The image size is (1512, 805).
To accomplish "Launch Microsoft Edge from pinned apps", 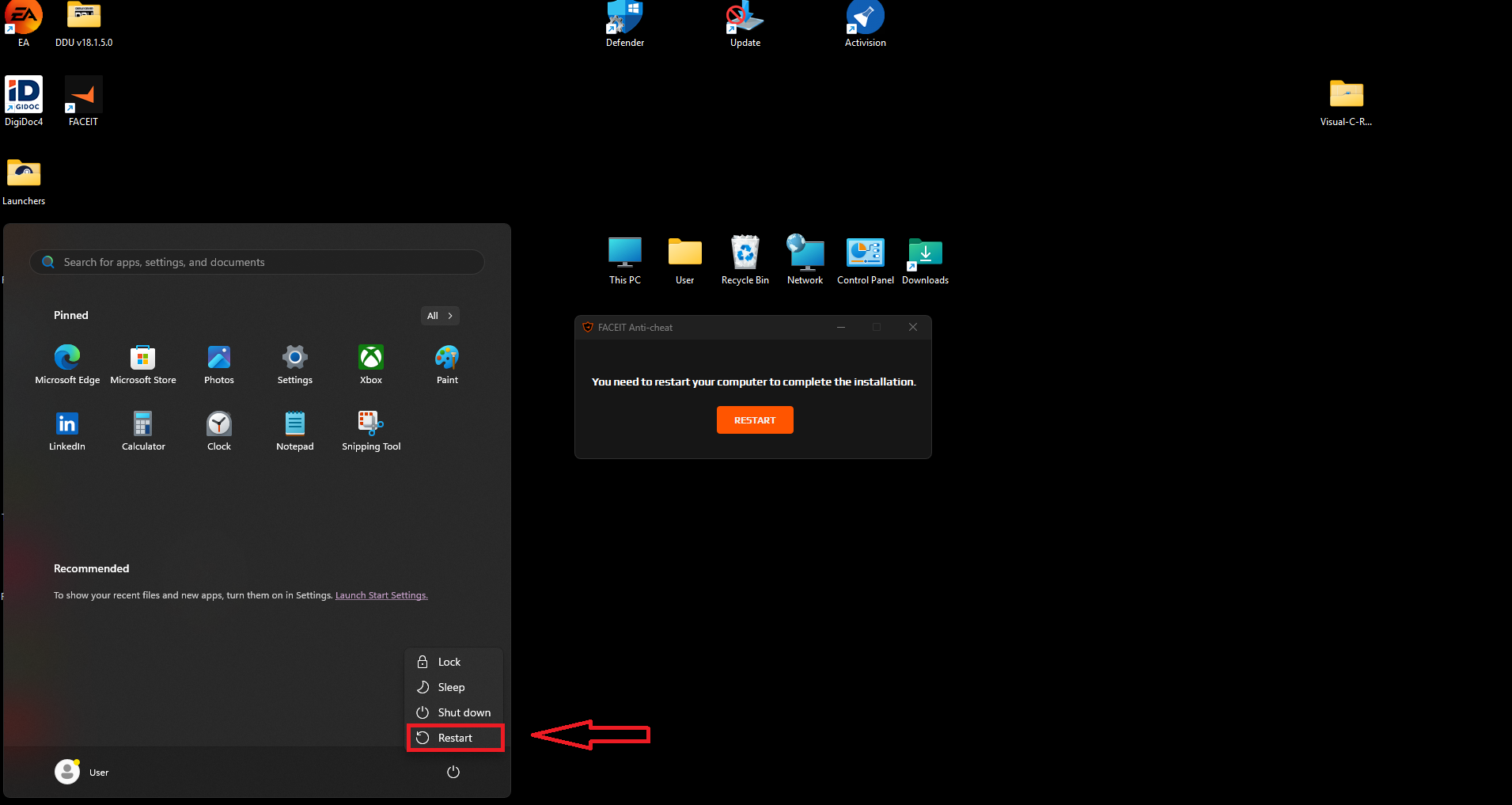I will coord(67,364).
